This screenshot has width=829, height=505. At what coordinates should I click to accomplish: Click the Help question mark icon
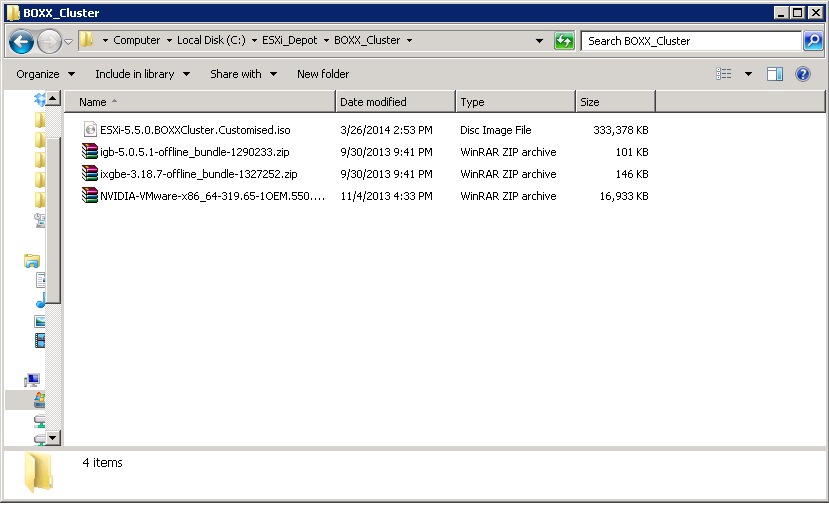(x=803, y=74)
